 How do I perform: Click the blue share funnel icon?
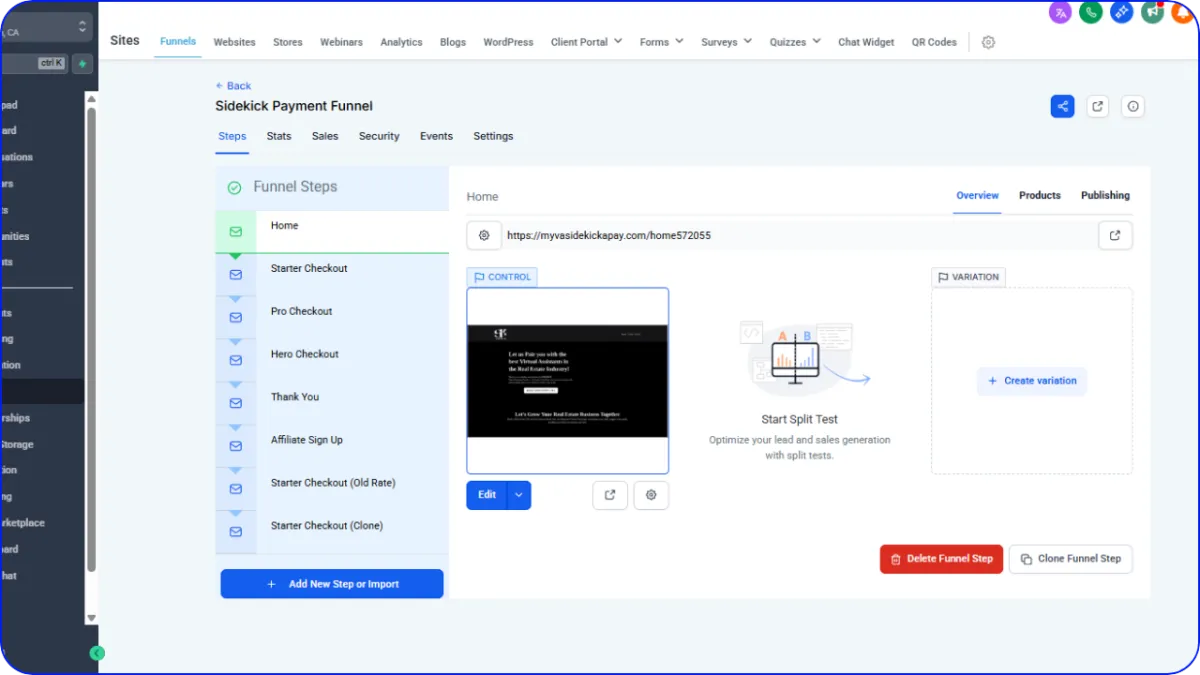pos(1063,106)
